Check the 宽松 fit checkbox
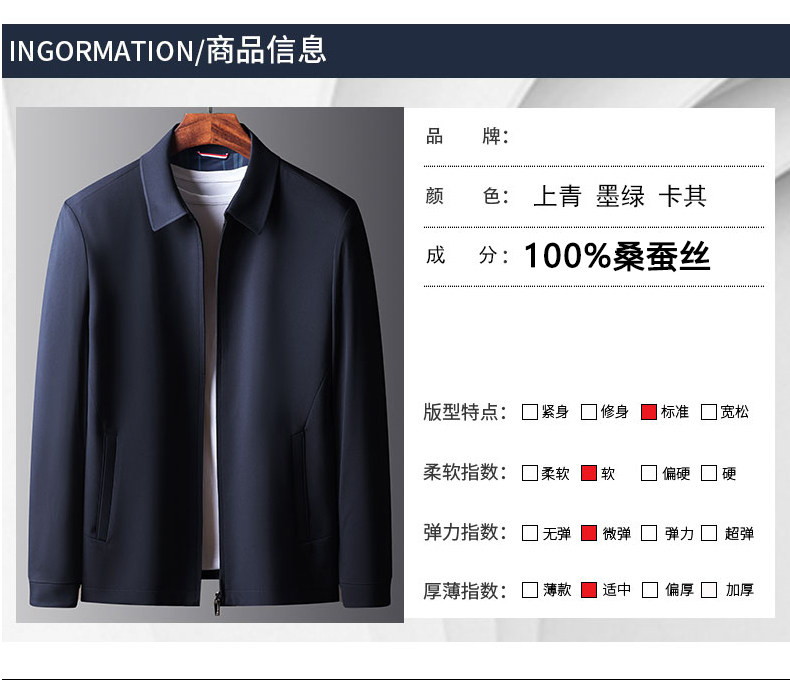 coord(708,412)
